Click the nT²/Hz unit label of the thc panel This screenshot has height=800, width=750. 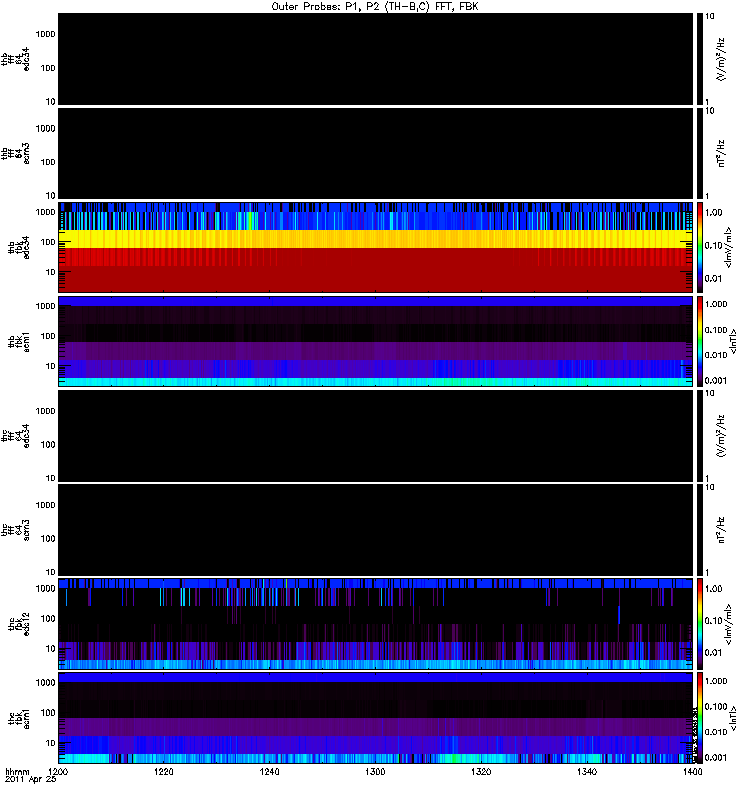[720, 530]
